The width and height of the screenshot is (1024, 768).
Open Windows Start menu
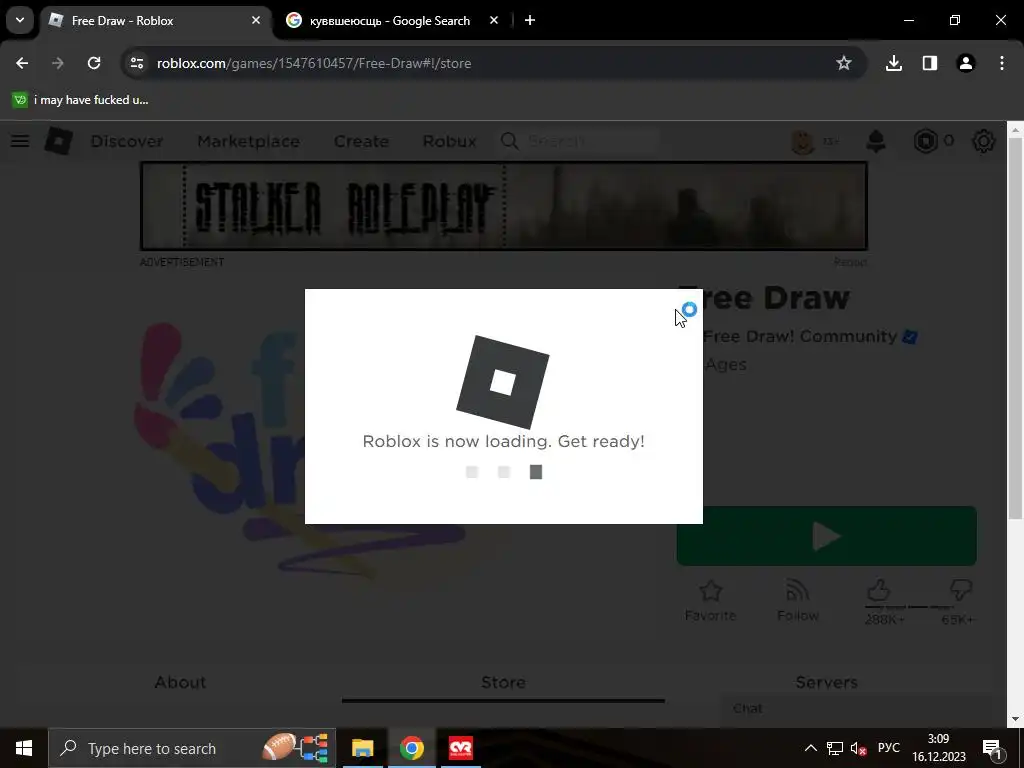[x=24, y=748]
